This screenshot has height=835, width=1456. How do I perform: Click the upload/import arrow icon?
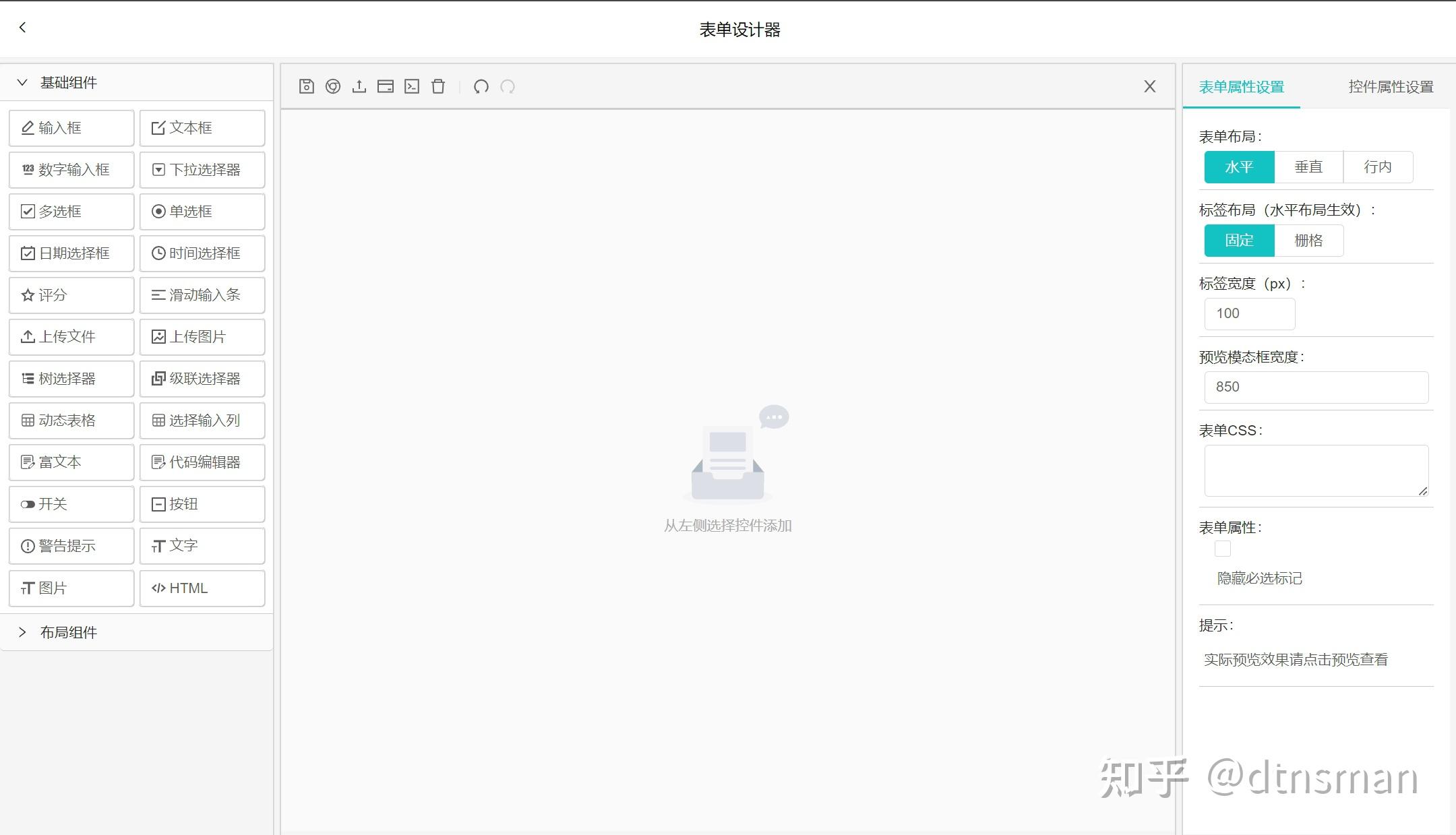[x=359, y=86]
